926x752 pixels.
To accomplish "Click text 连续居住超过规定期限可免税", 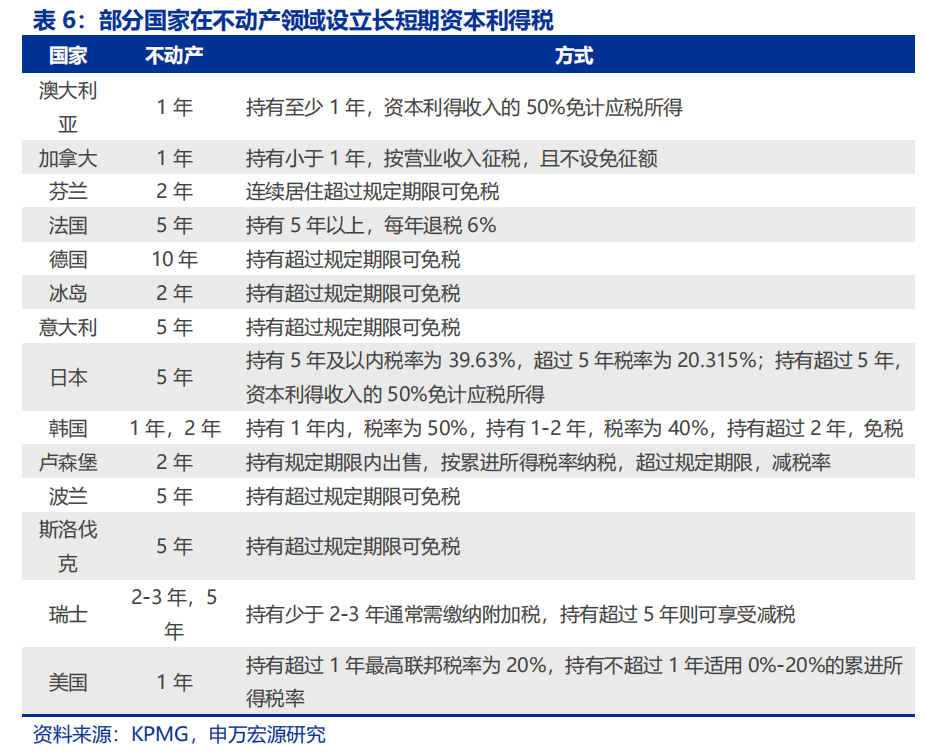I will [x=372, y=191].
